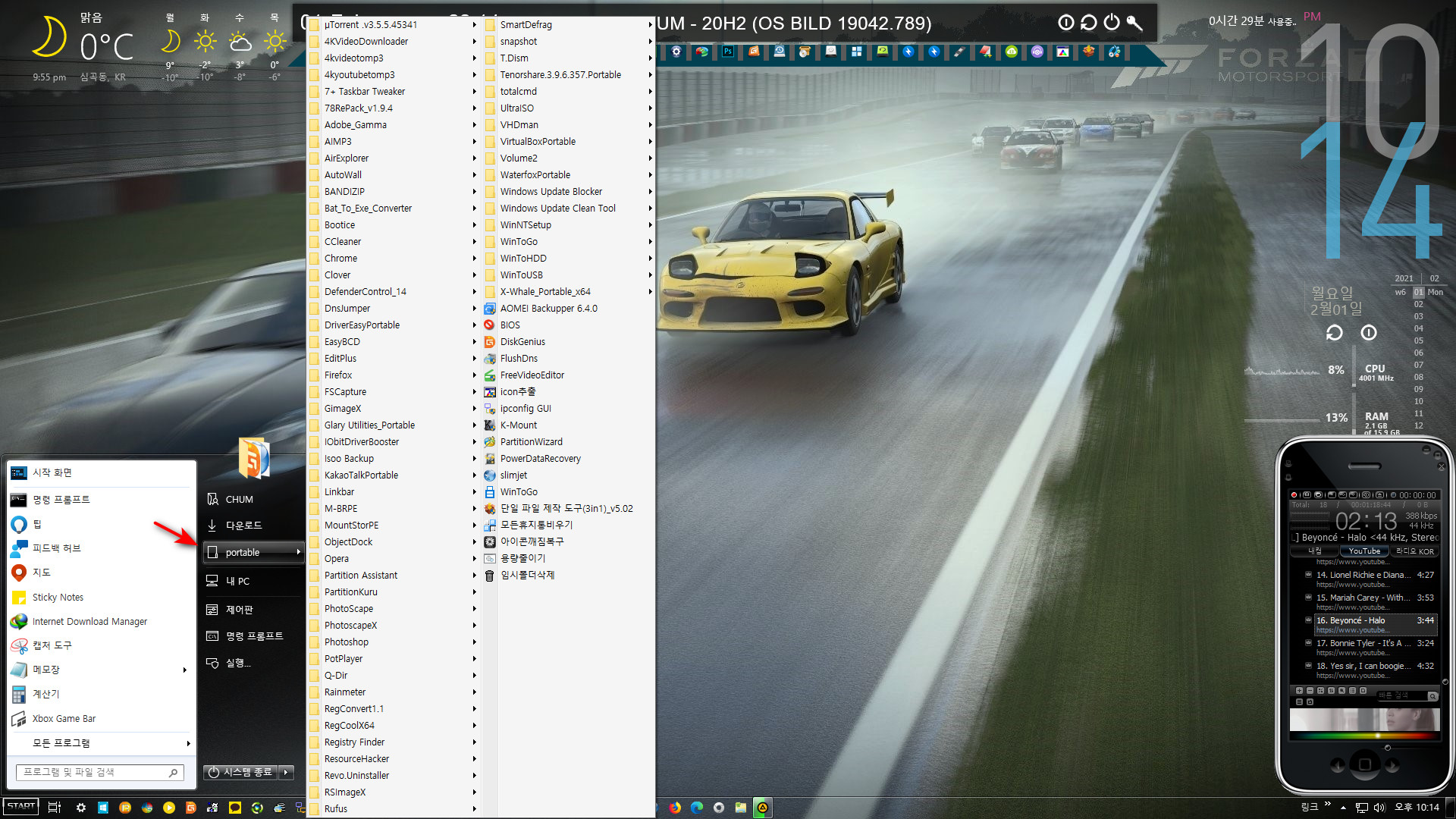Click the color spectrum bar in player
The width and height of the screenshot is (1456, 819).
click(1364, 736)
